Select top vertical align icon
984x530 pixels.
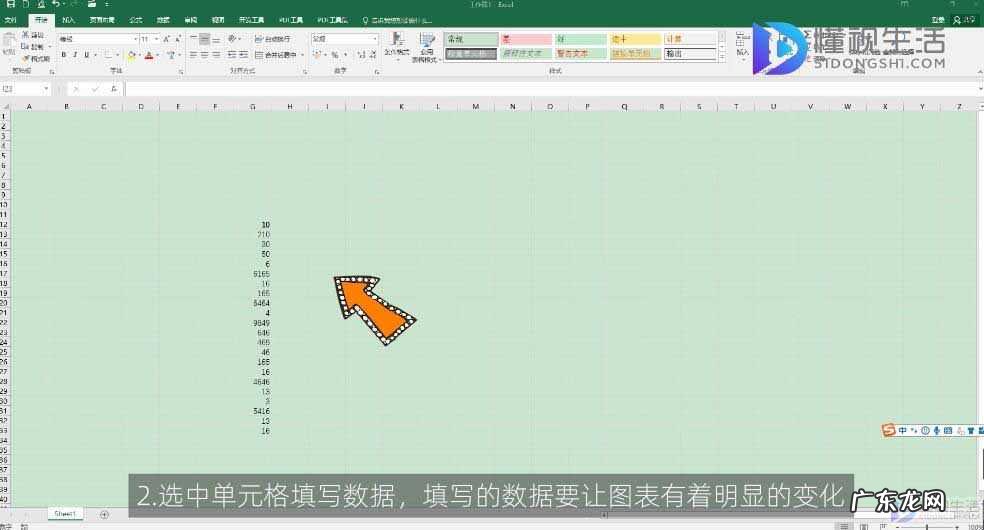194,39
